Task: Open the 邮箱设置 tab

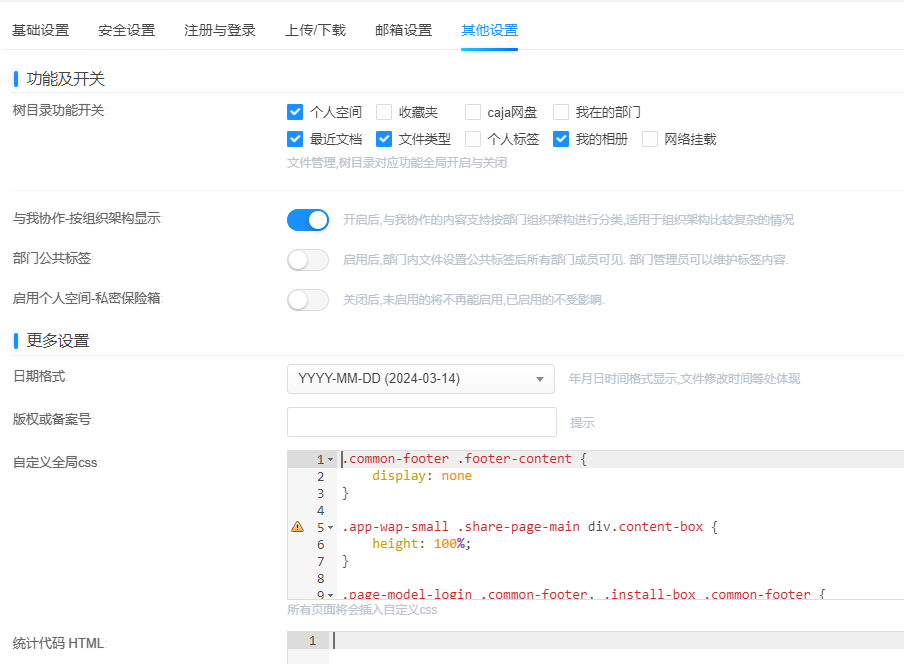Action: 404,30
